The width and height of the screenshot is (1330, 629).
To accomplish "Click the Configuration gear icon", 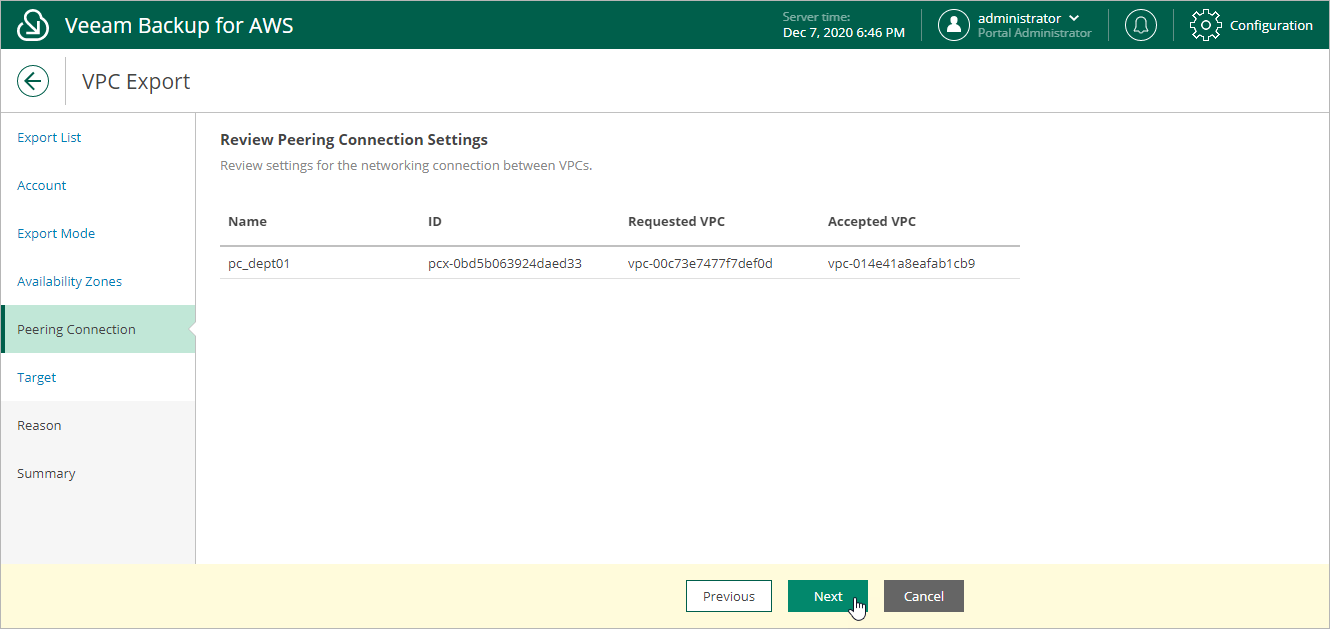I will 1206,25.
